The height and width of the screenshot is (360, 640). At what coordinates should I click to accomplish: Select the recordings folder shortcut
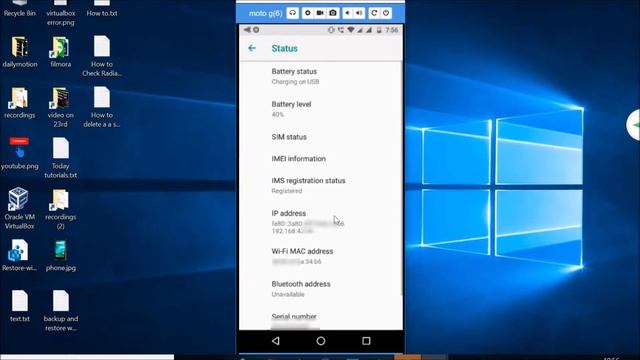20,103
